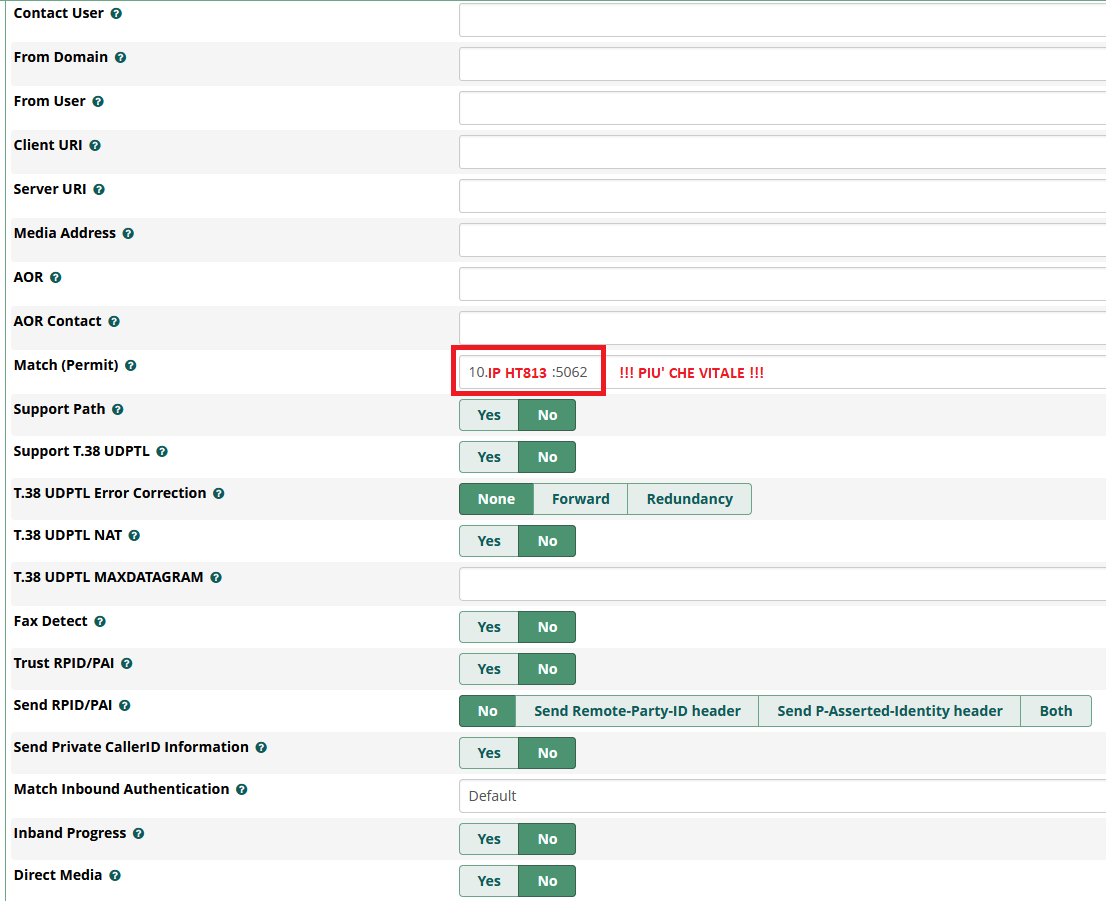Open help icon next to Trust RPID/PAI

127,664
